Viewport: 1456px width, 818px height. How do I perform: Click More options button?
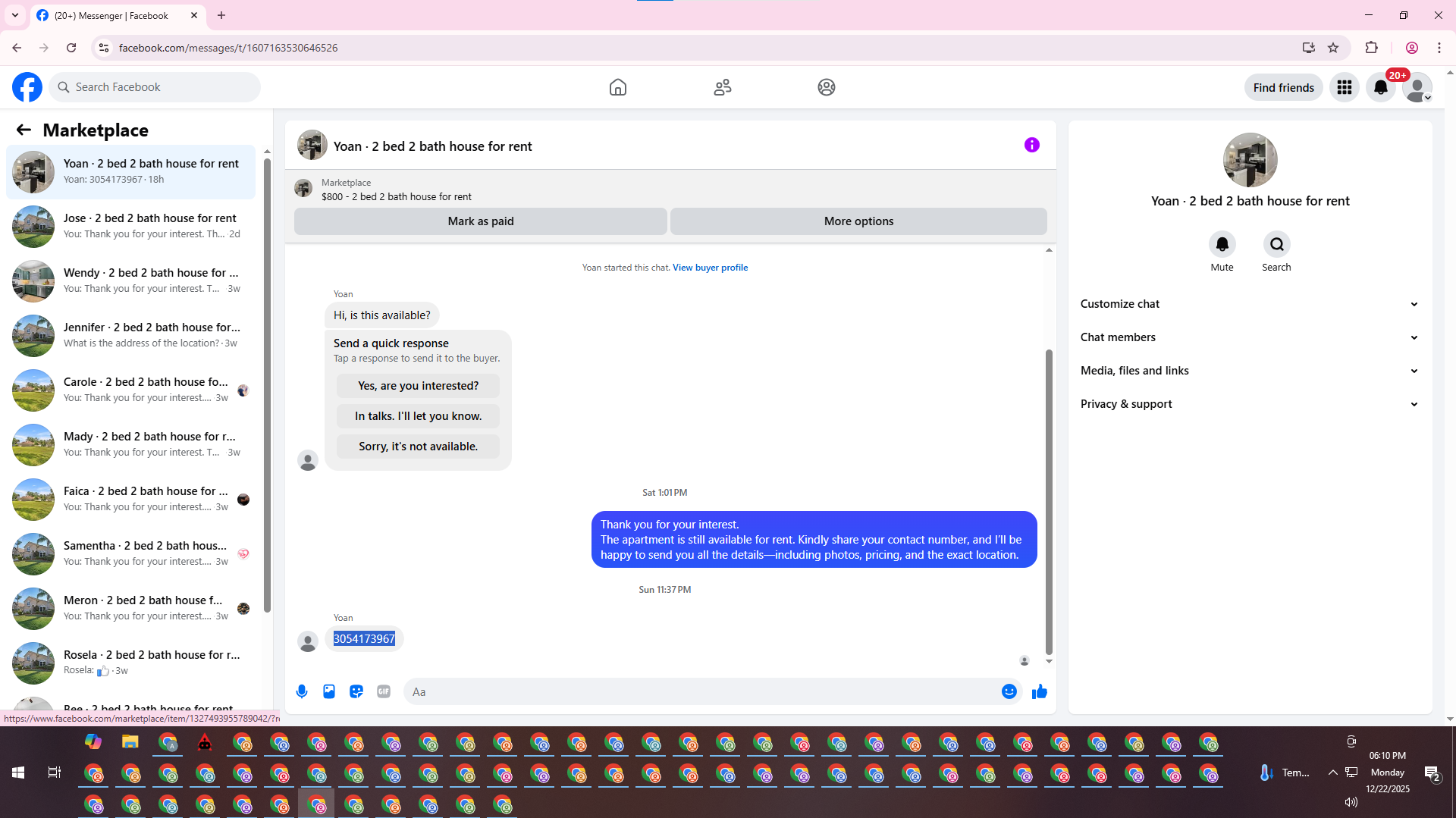(x=858, y=221)
